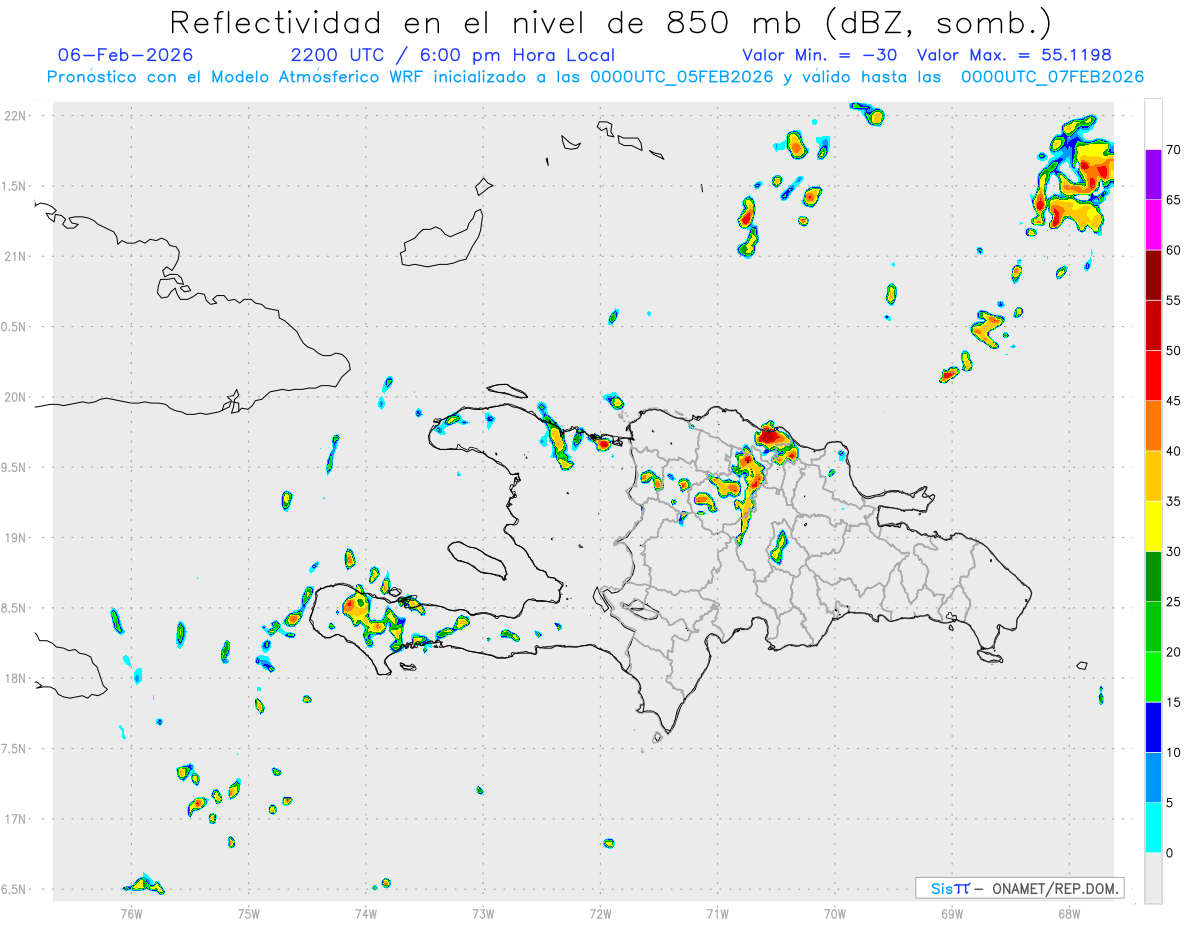The width and height of the screenshot is (1200, 927).
Task: Click the dark blue 10–15 dBZ colorbar segment
Action: [1153, 727]
